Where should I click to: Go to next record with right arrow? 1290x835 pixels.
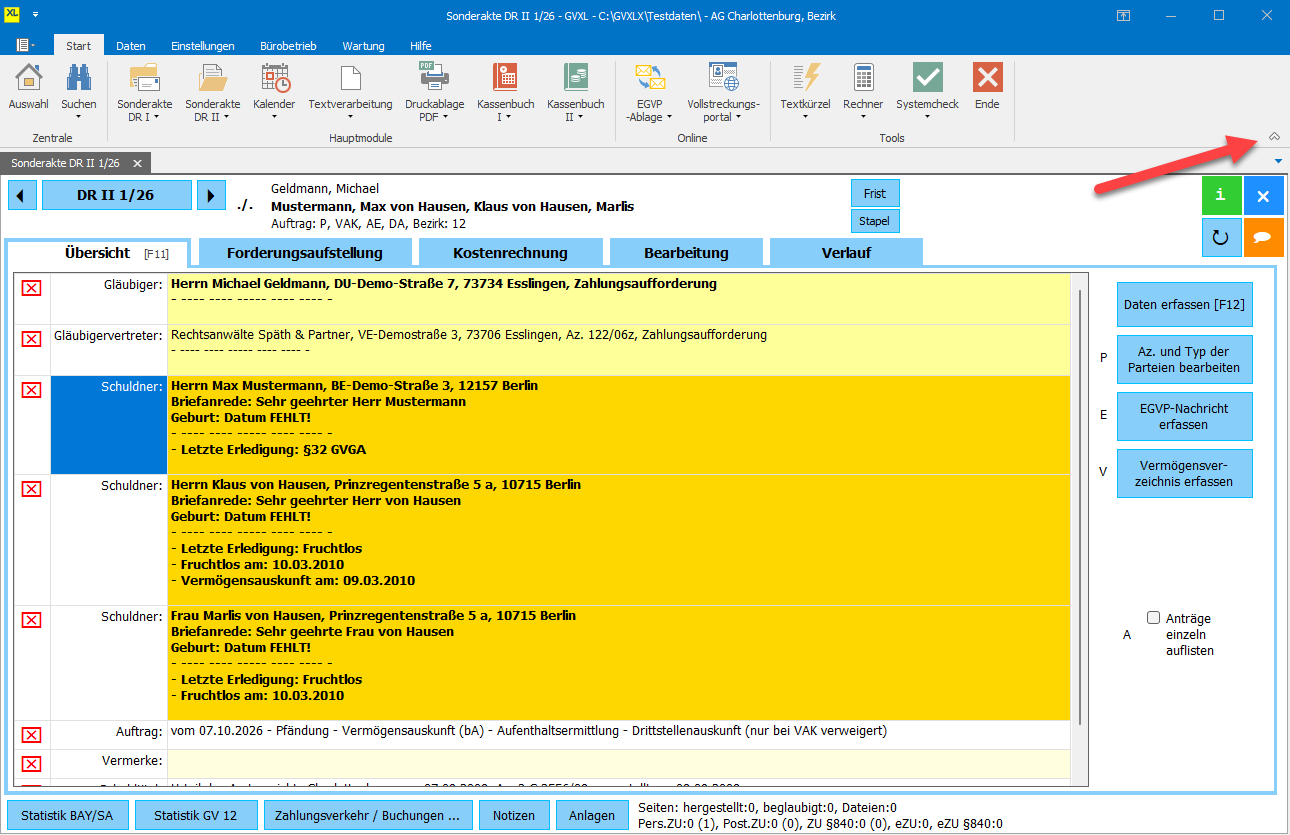coord(211,195)
